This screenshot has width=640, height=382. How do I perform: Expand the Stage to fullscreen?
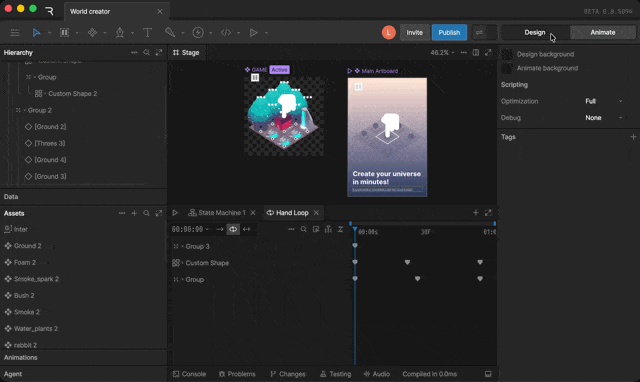coord(488,53)
